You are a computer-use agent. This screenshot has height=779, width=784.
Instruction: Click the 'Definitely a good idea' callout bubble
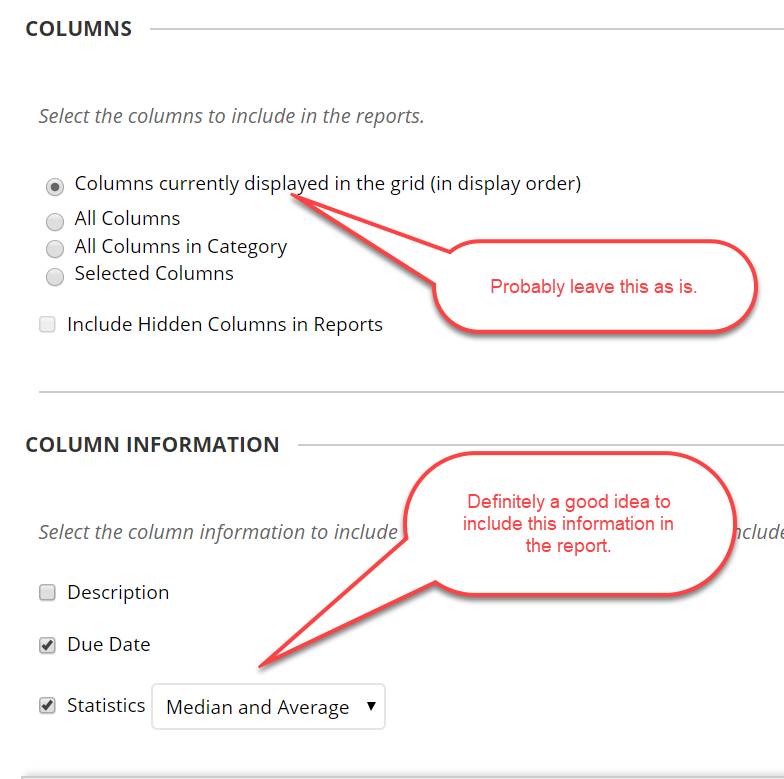568,524
